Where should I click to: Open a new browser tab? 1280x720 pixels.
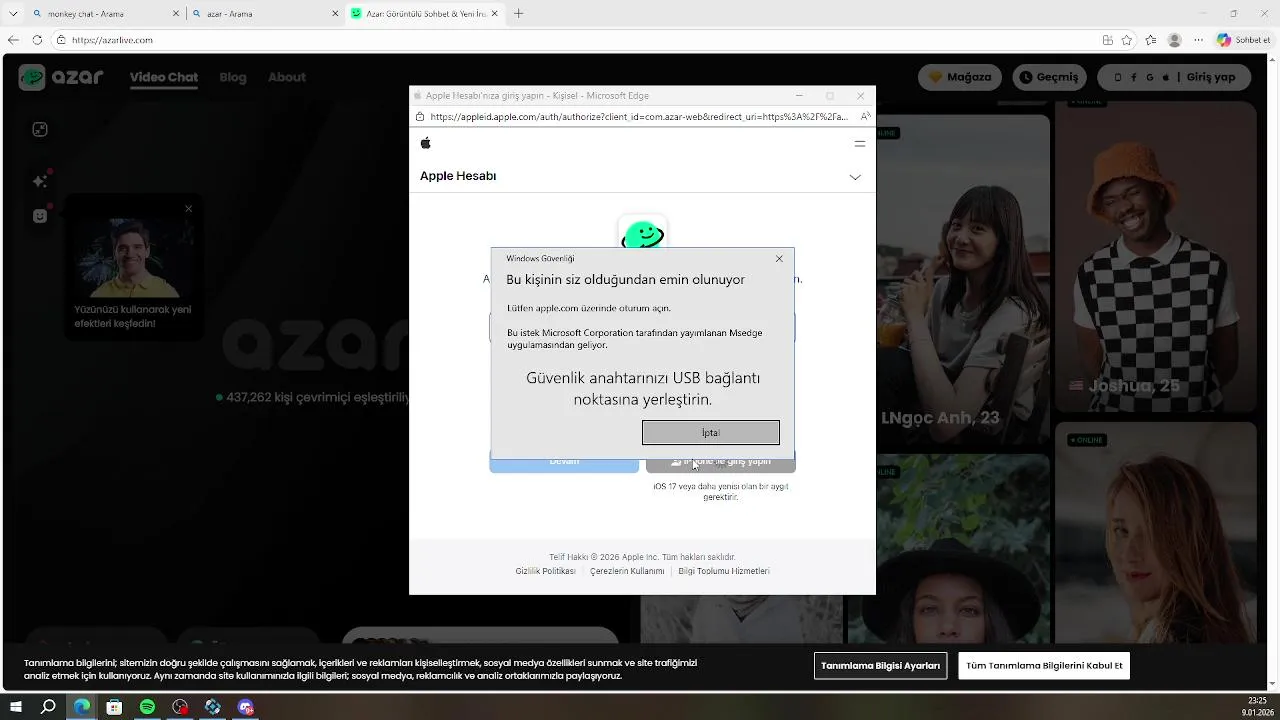(x=518, y=14)
